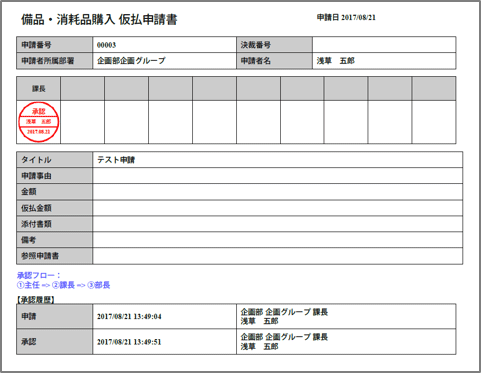Select the 企画部企画グループ department cell
Image resolution: width=482 pixels, height=374 pixels.
[x=164, y=61]
